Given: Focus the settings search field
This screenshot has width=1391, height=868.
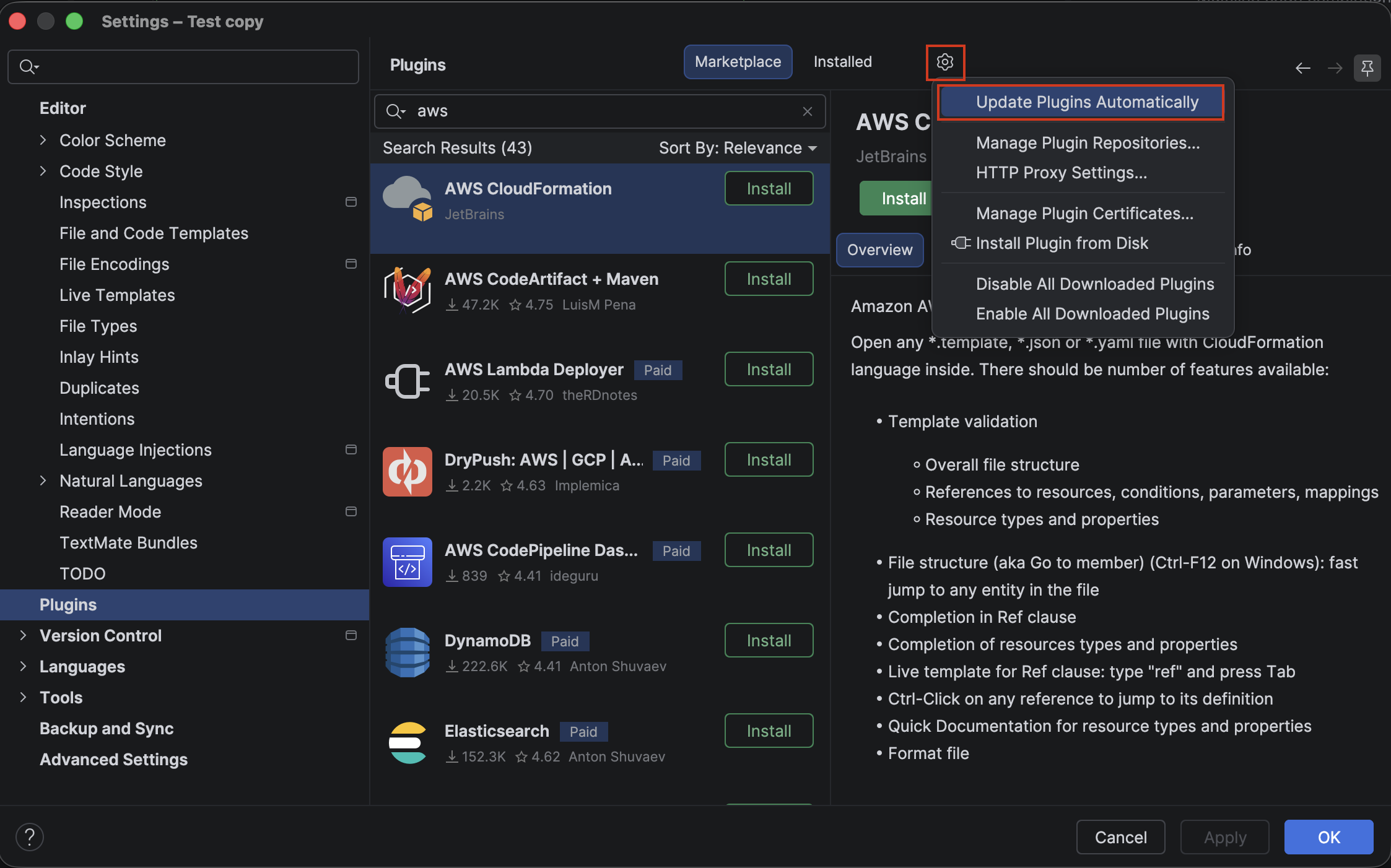Looking at the screenshot, I should pos(183,67).
